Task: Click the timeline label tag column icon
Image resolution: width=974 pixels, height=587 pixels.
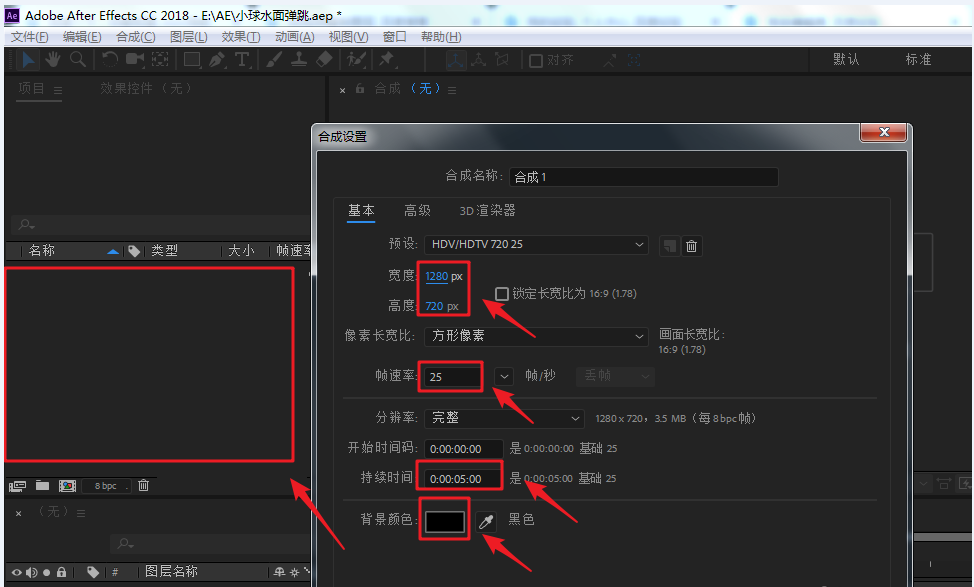Action: pyautogui.click(x=93, y=572)
